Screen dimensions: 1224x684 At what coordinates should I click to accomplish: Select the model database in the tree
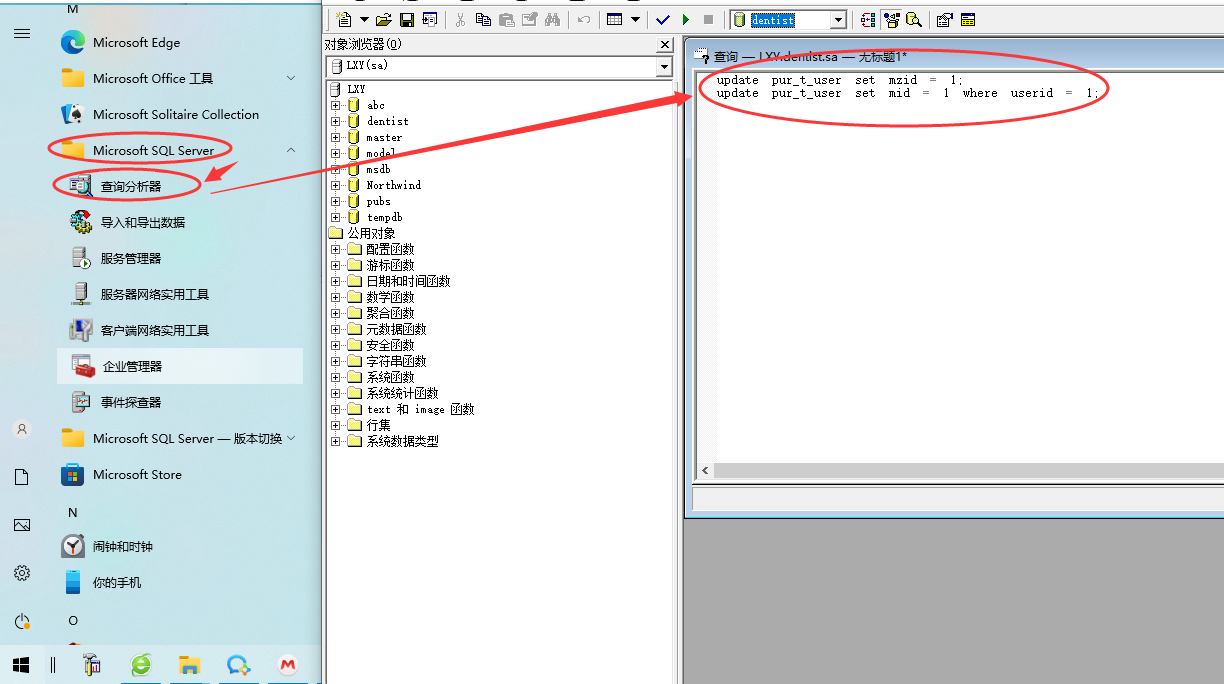pos(381,153)
